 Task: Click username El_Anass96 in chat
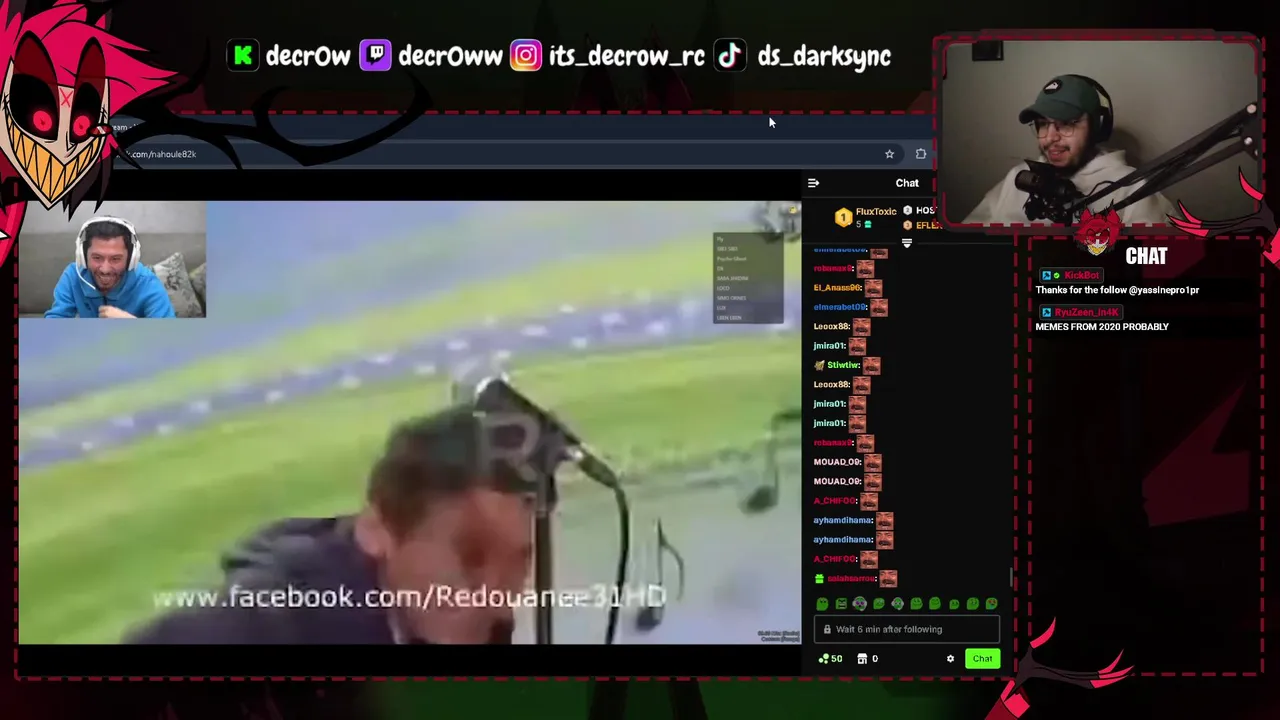(837, 288)
